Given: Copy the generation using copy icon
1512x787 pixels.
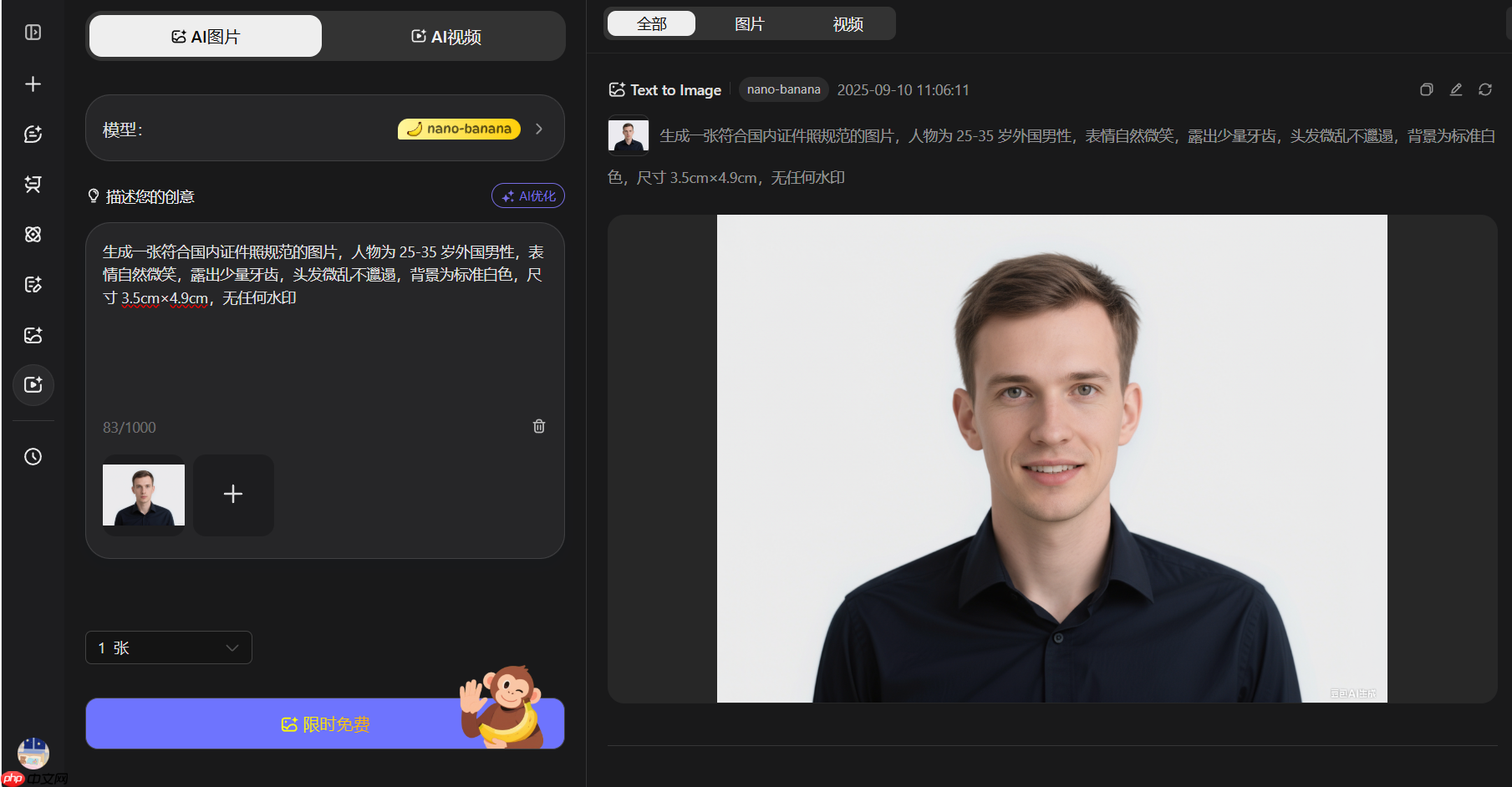Looking at the screenshot, I should [x=1427, y=89].
